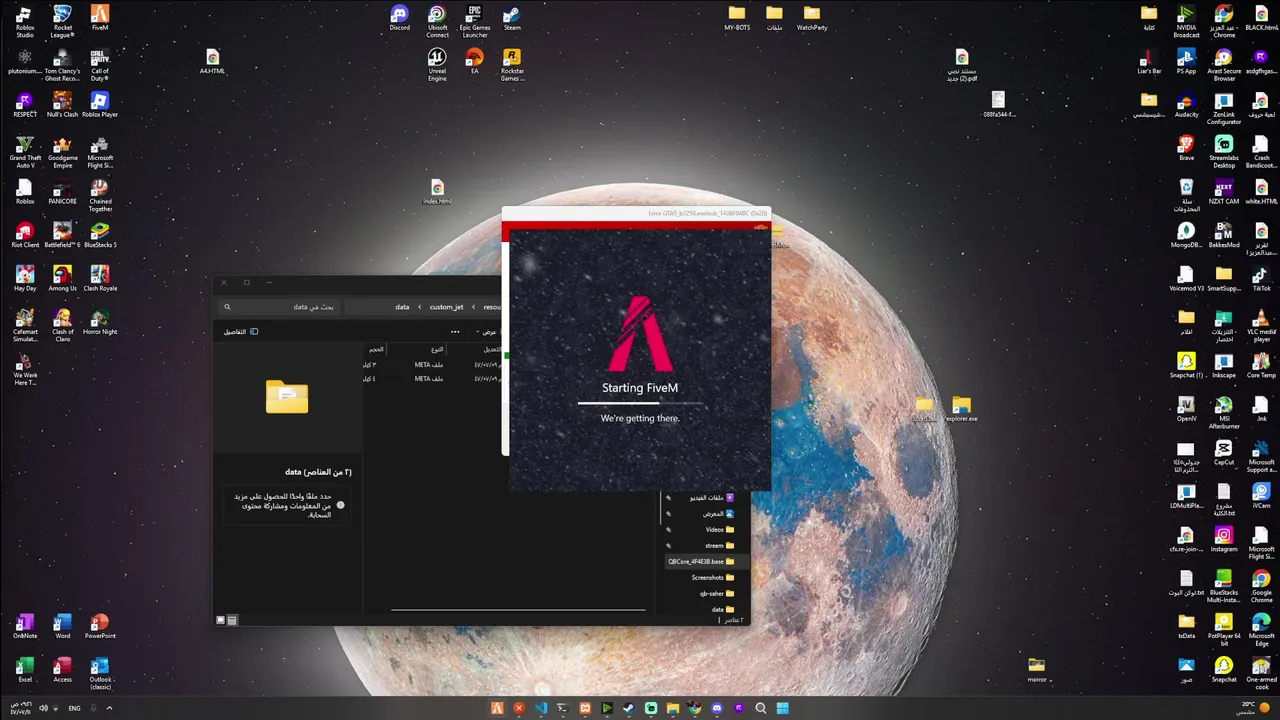Open the Search icon on the taskbar

pos(760,708)
